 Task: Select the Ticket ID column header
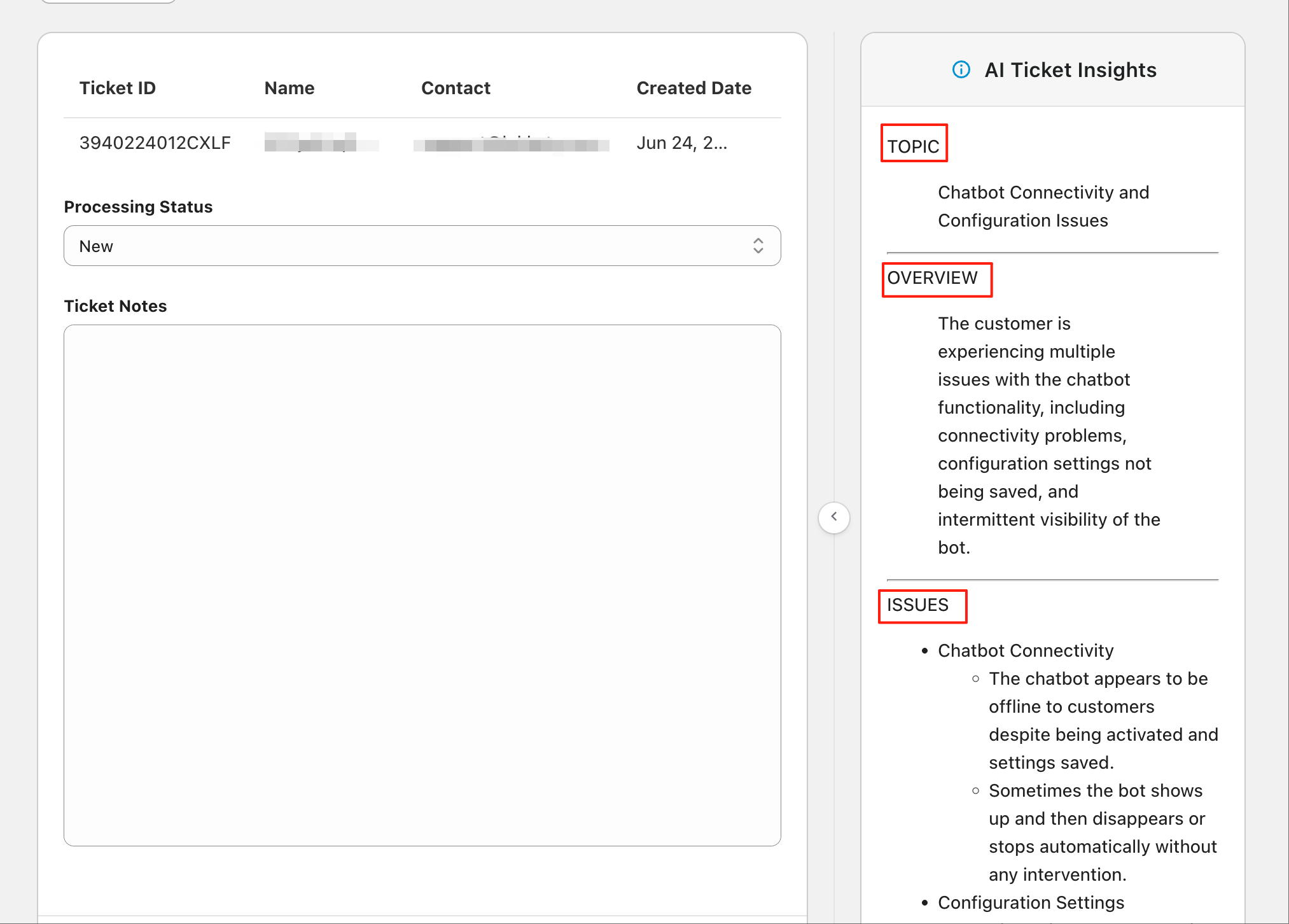tap(117, 88)
